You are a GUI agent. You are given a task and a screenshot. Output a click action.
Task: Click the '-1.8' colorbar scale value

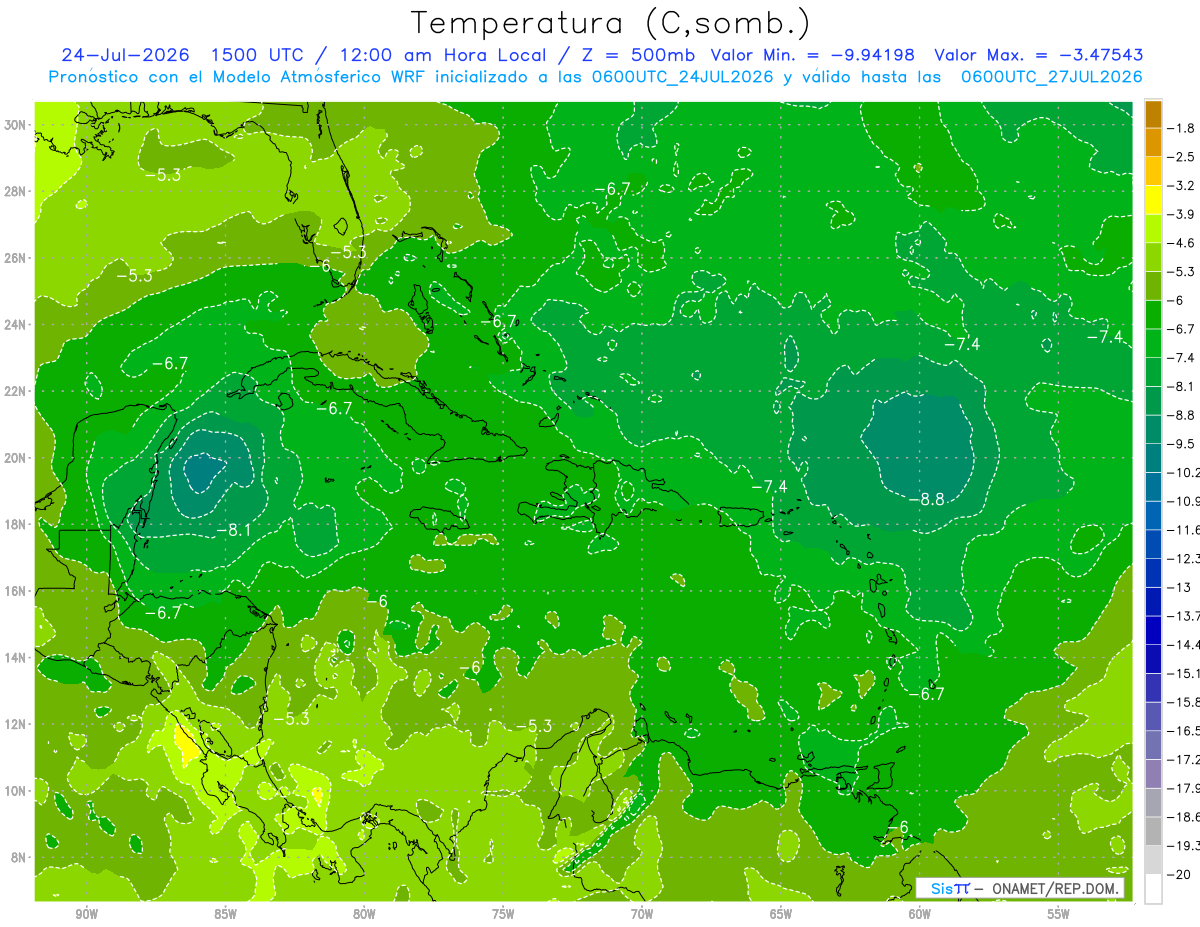coord(1182,127)
